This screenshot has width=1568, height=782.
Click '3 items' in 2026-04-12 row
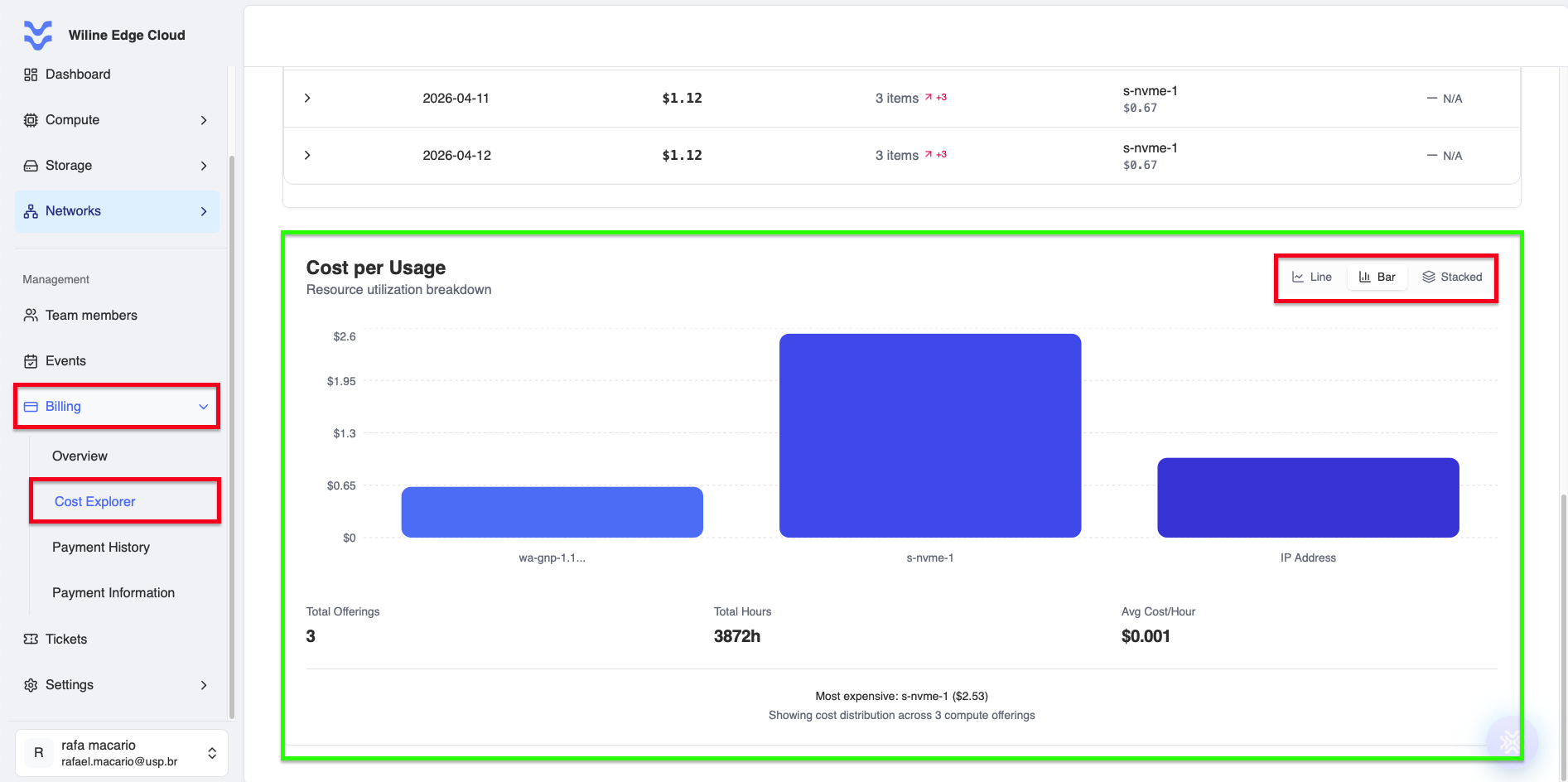[897, 155]
